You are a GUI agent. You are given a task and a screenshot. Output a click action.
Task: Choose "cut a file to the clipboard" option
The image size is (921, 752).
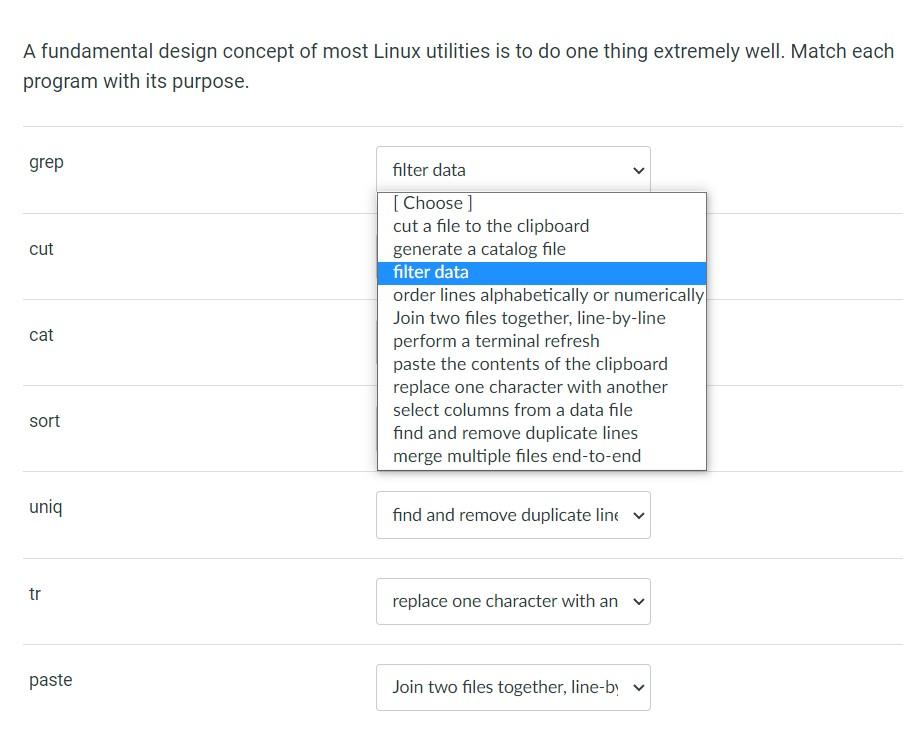pos(490,226)
